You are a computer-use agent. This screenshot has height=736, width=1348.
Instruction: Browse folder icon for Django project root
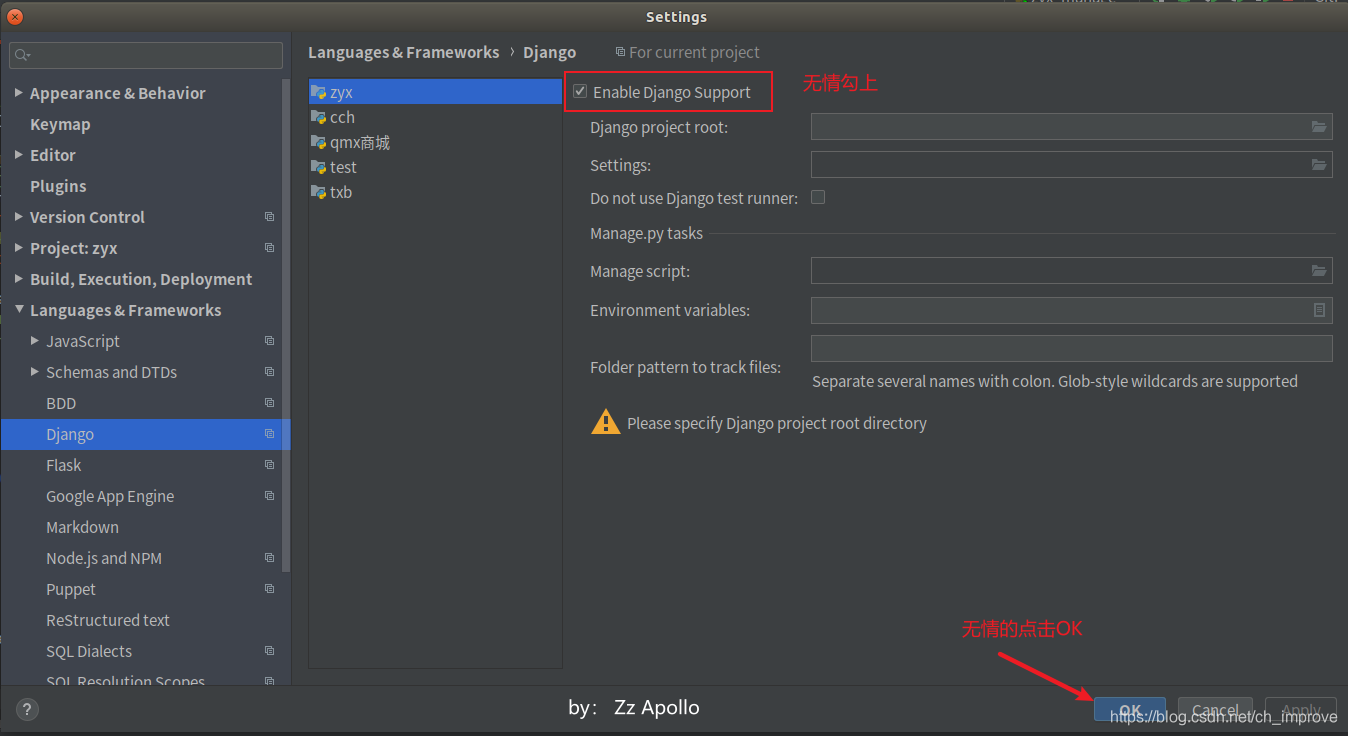tap(1319, 127)
